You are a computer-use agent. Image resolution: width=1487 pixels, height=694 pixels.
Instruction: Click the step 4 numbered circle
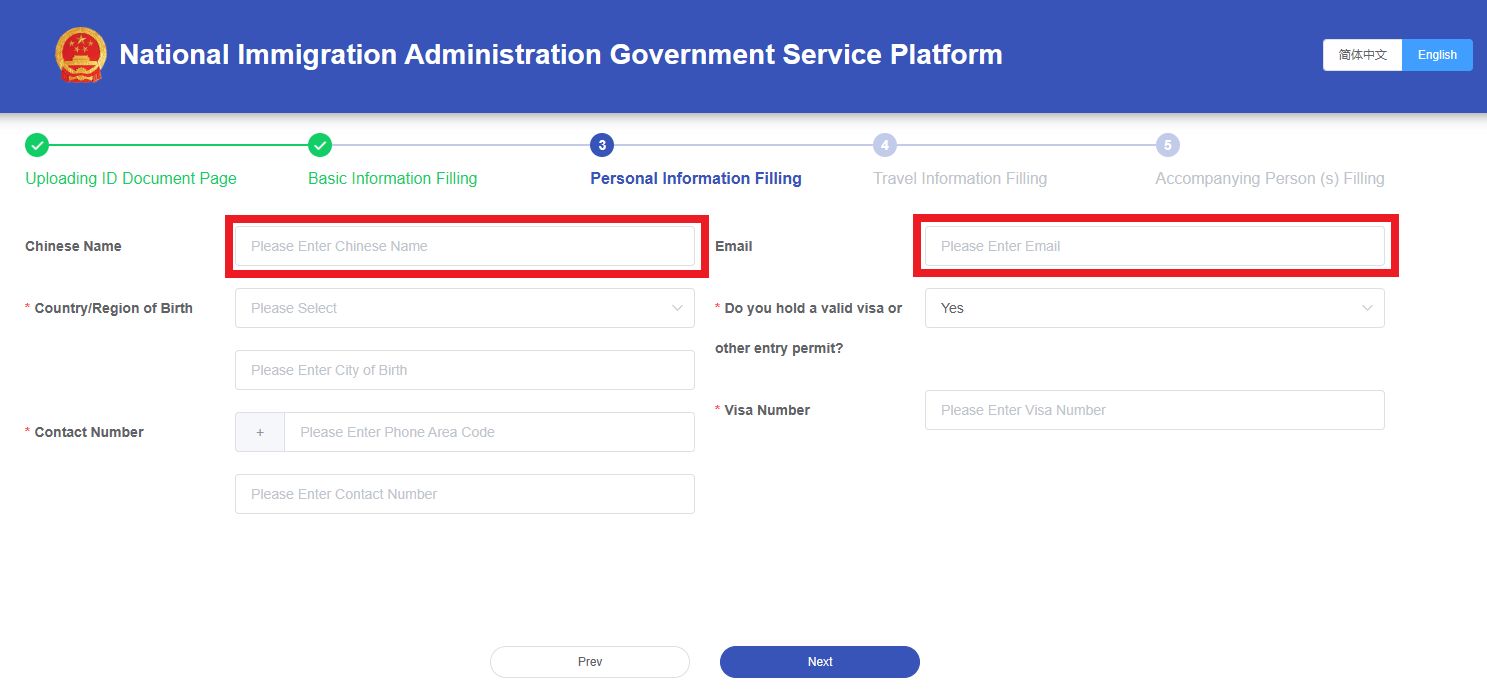point(884,146)
